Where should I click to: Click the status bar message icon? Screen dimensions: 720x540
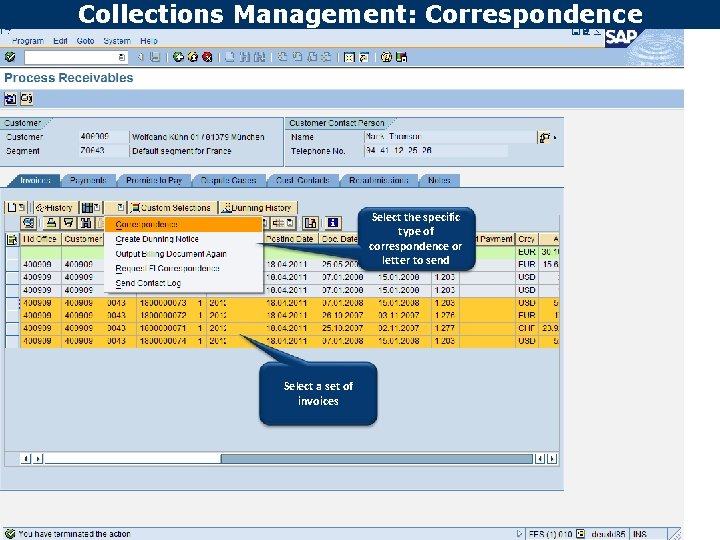coord(10,534)
